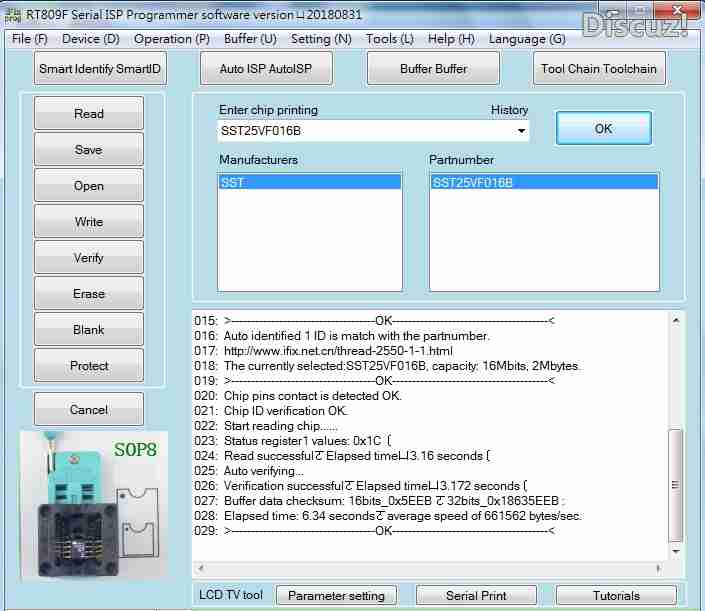Open the Parameter setting tool
Screen dimensions: 705x611
(336, 595)
